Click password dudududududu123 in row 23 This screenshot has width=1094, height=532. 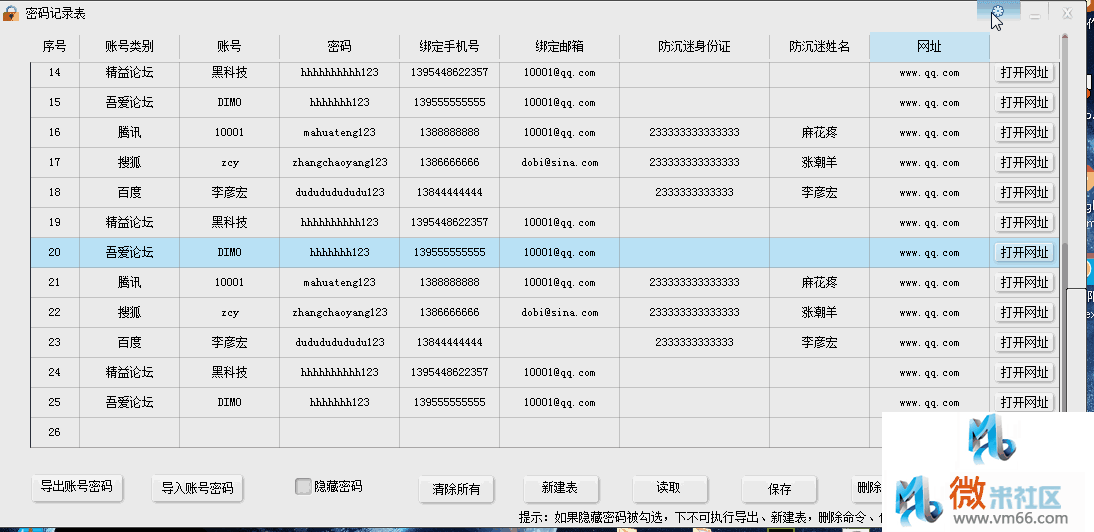click(339, 342)
